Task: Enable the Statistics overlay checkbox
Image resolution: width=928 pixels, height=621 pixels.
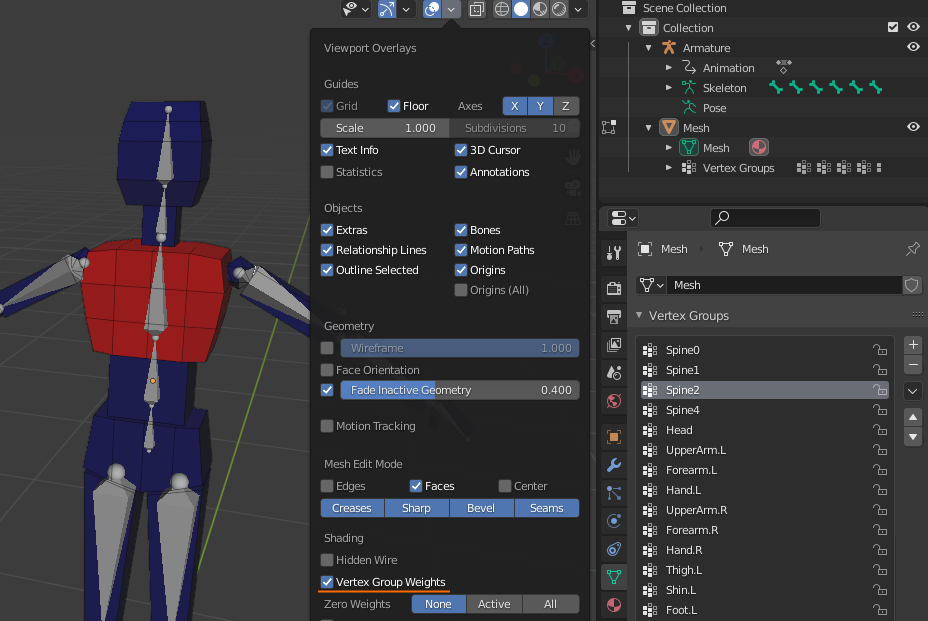Action: 326,171
